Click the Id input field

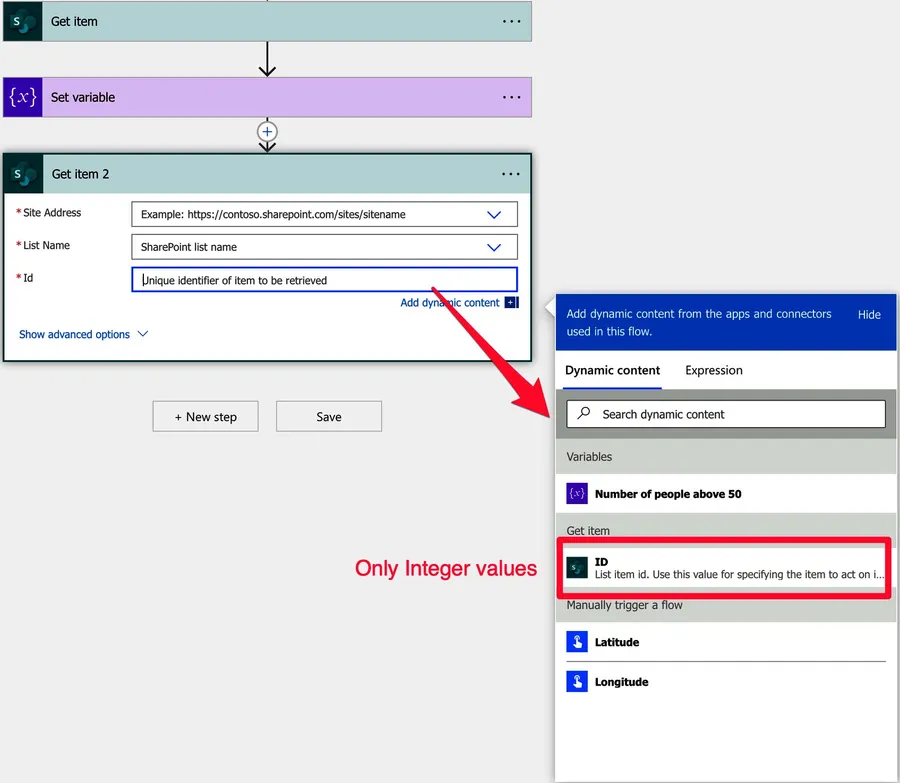[324, 280]
